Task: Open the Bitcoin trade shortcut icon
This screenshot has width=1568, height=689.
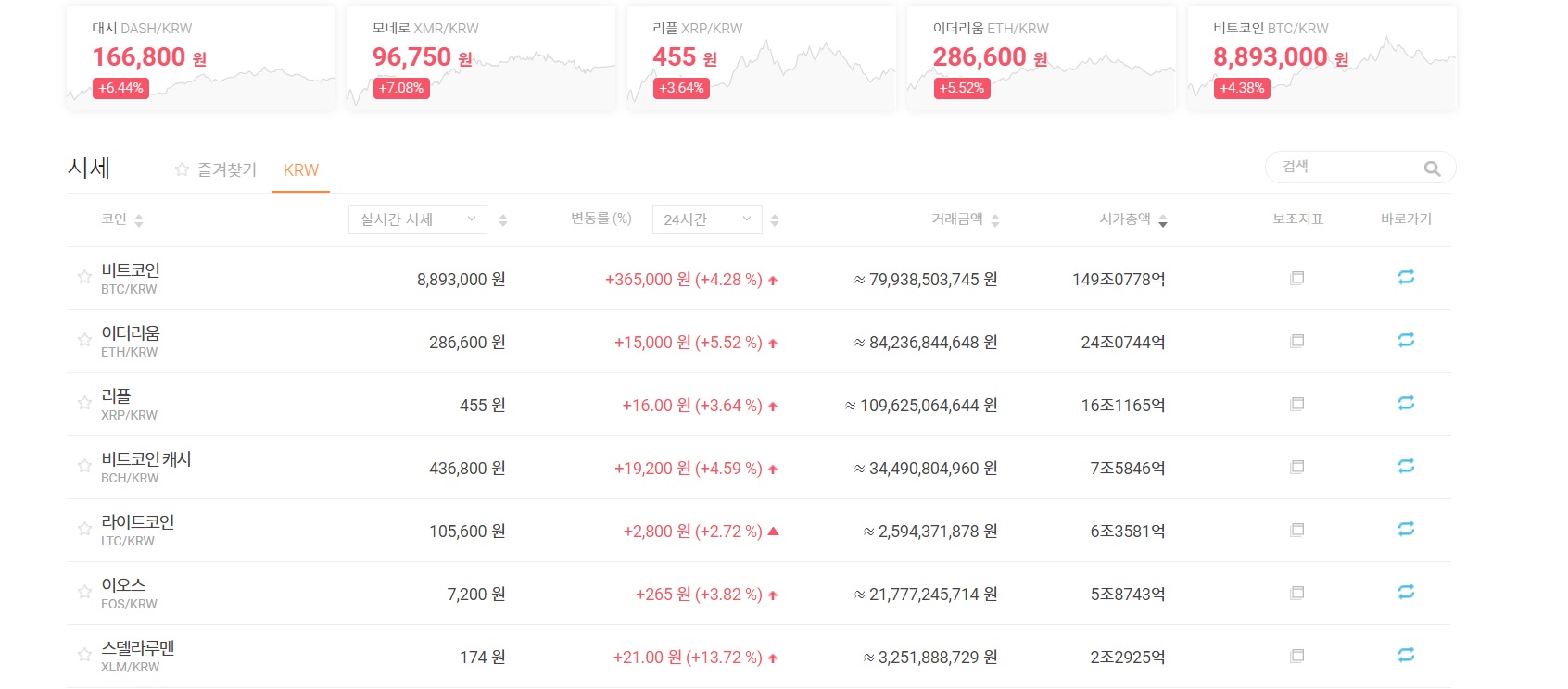Action: coord(1406,278)
